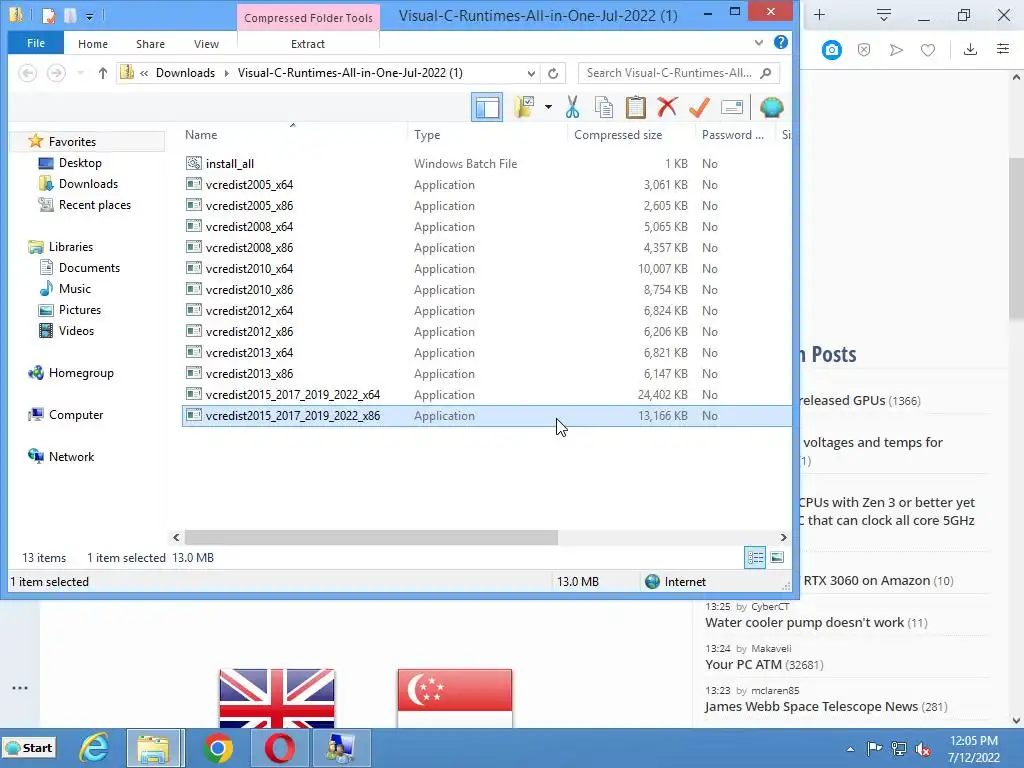Click Opera's snapshot camera icon
This screenshot has height=768, width=1024.
click(831, 50)
